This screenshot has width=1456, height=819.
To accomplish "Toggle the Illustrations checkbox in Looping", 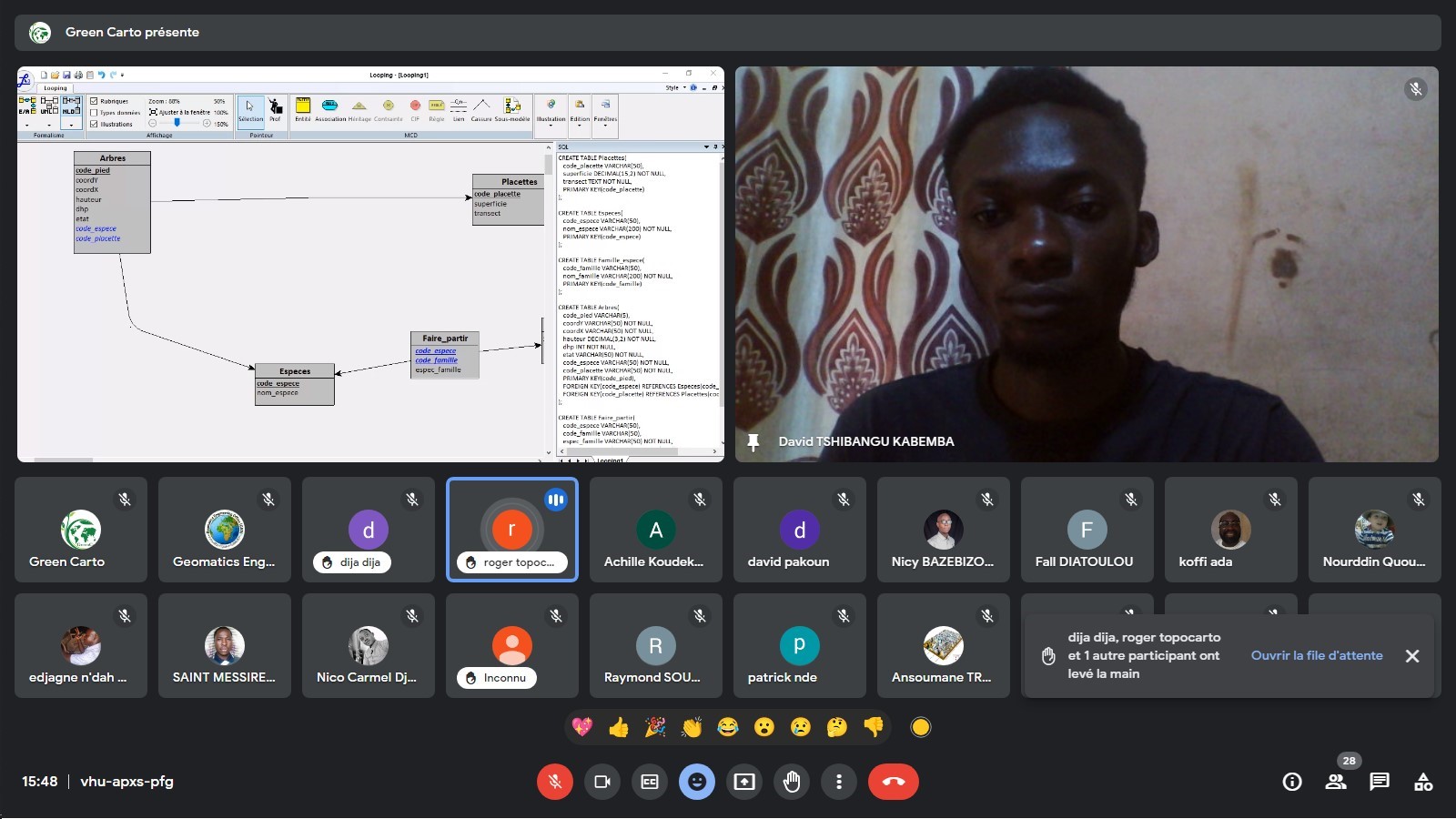I will click(x=94, y=124).
